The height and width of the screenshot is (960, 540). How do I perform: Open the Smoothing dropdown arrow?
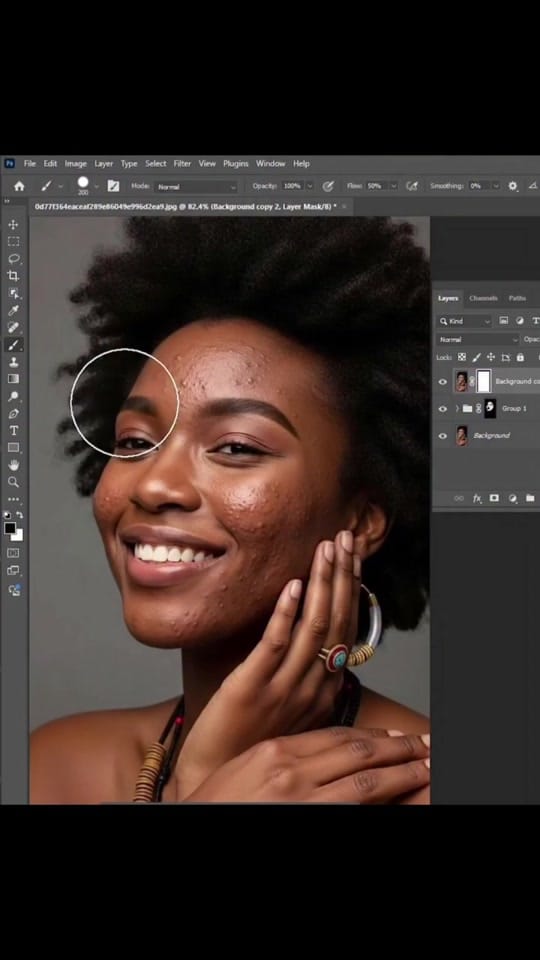495,186
